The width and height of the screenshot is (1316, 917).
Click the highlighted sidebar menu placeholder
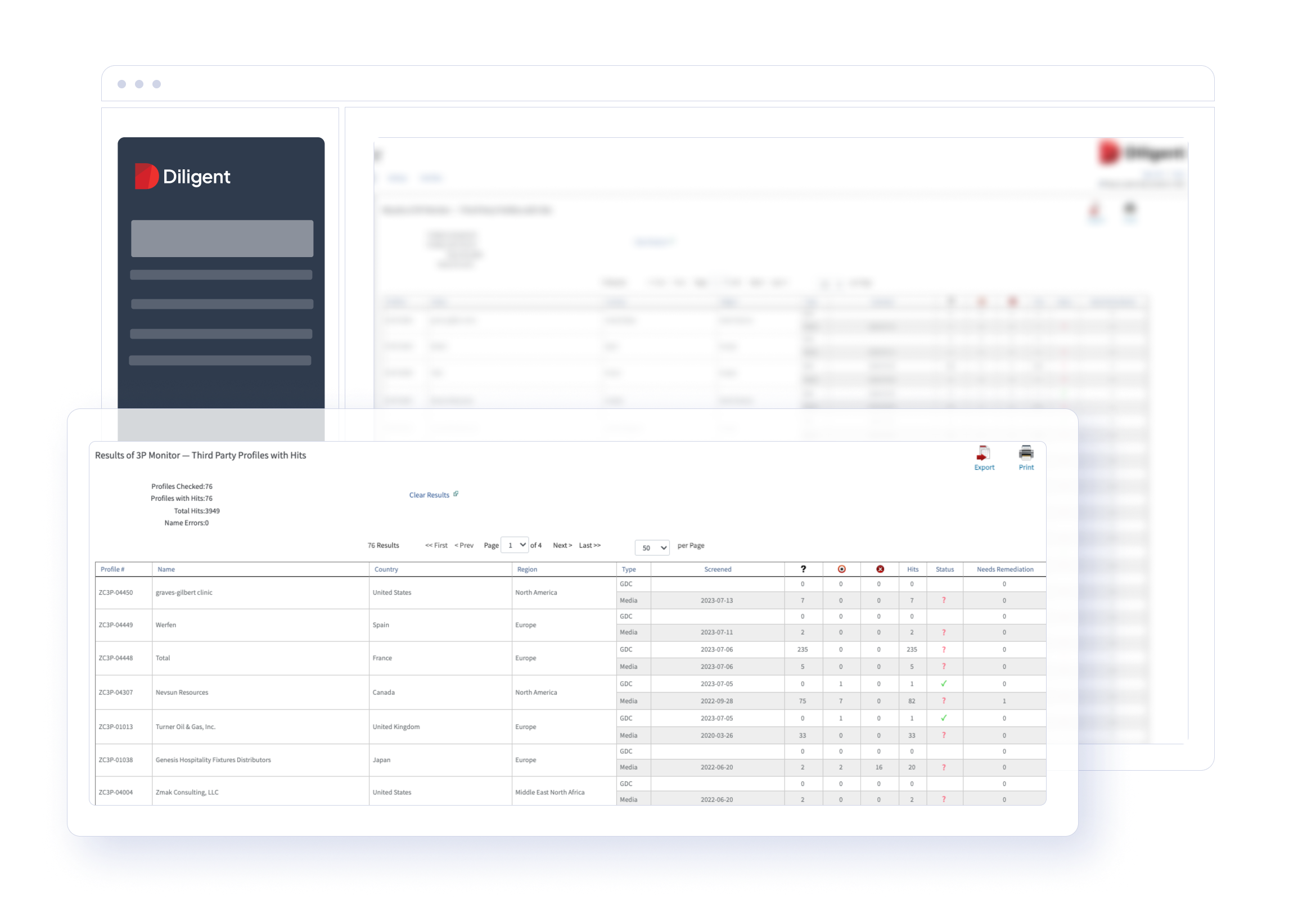[x=222, y=238]
